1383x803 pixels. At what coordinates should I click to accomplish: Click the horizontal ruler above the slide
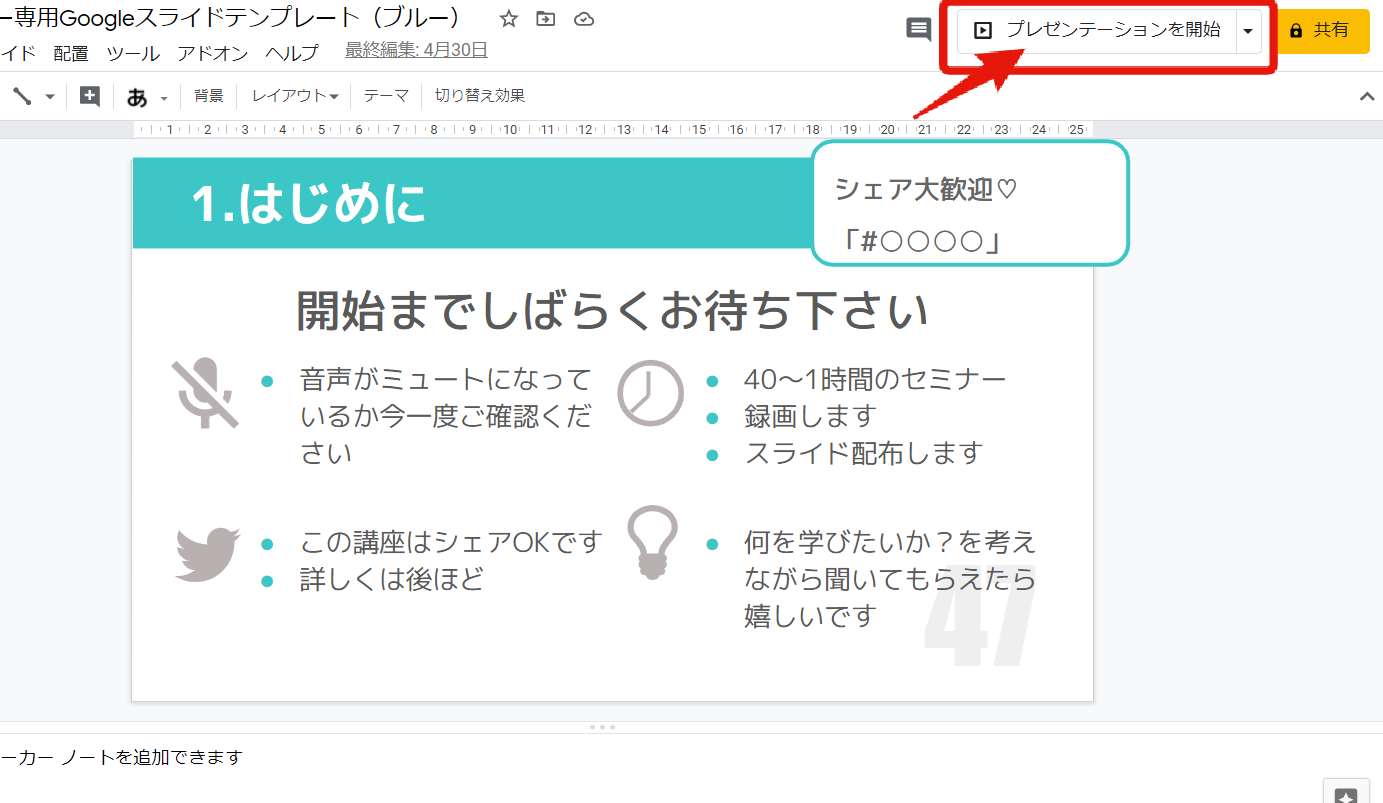(x=612, y=129)
